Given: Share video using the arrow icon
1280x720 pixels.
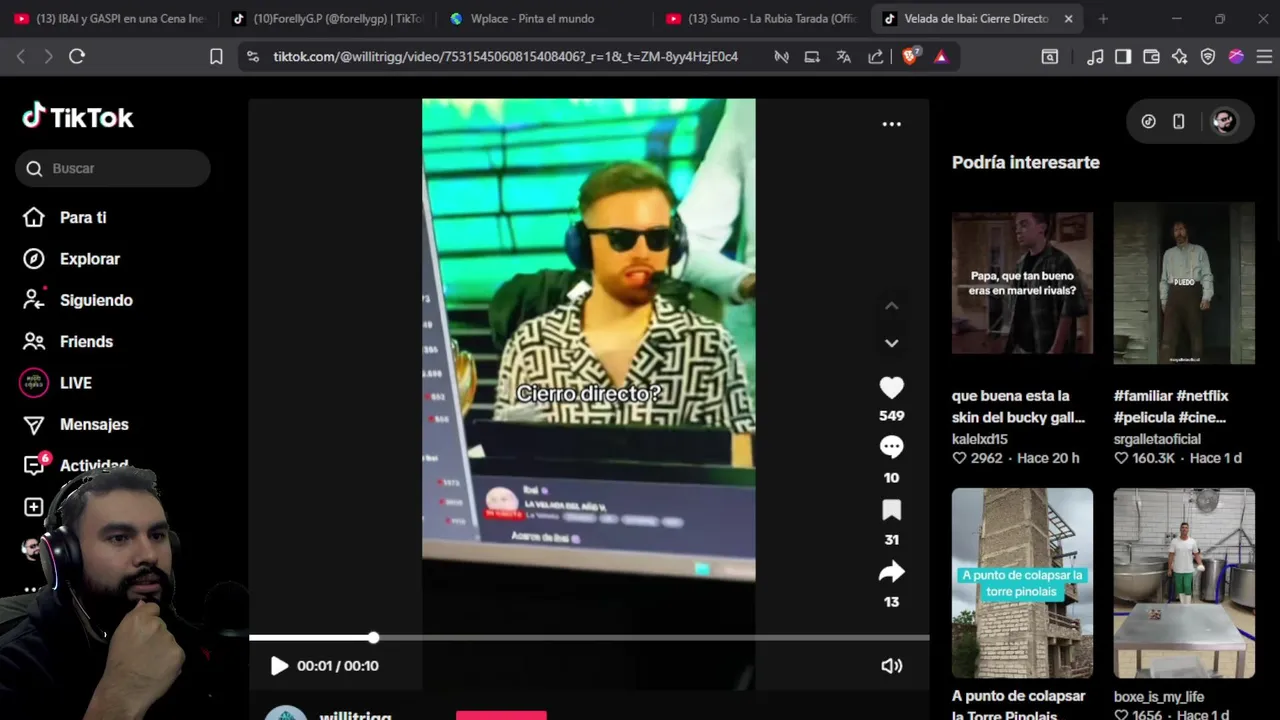Looking at the screenshot, I should 891,572.
